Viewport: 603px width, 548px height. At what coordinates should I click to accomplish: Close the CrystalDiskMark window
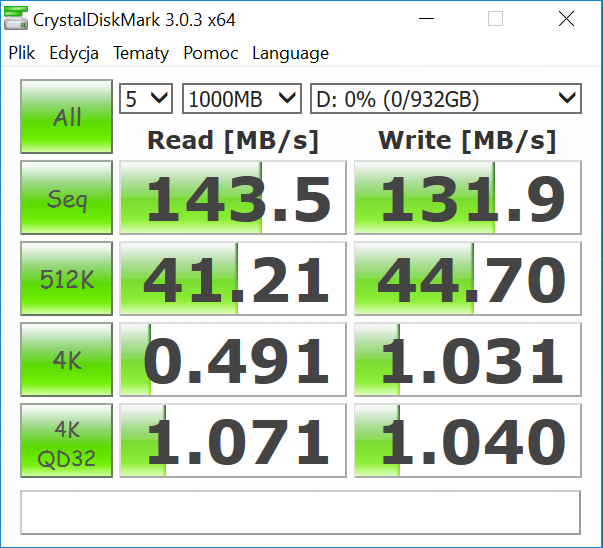(566, 18)
